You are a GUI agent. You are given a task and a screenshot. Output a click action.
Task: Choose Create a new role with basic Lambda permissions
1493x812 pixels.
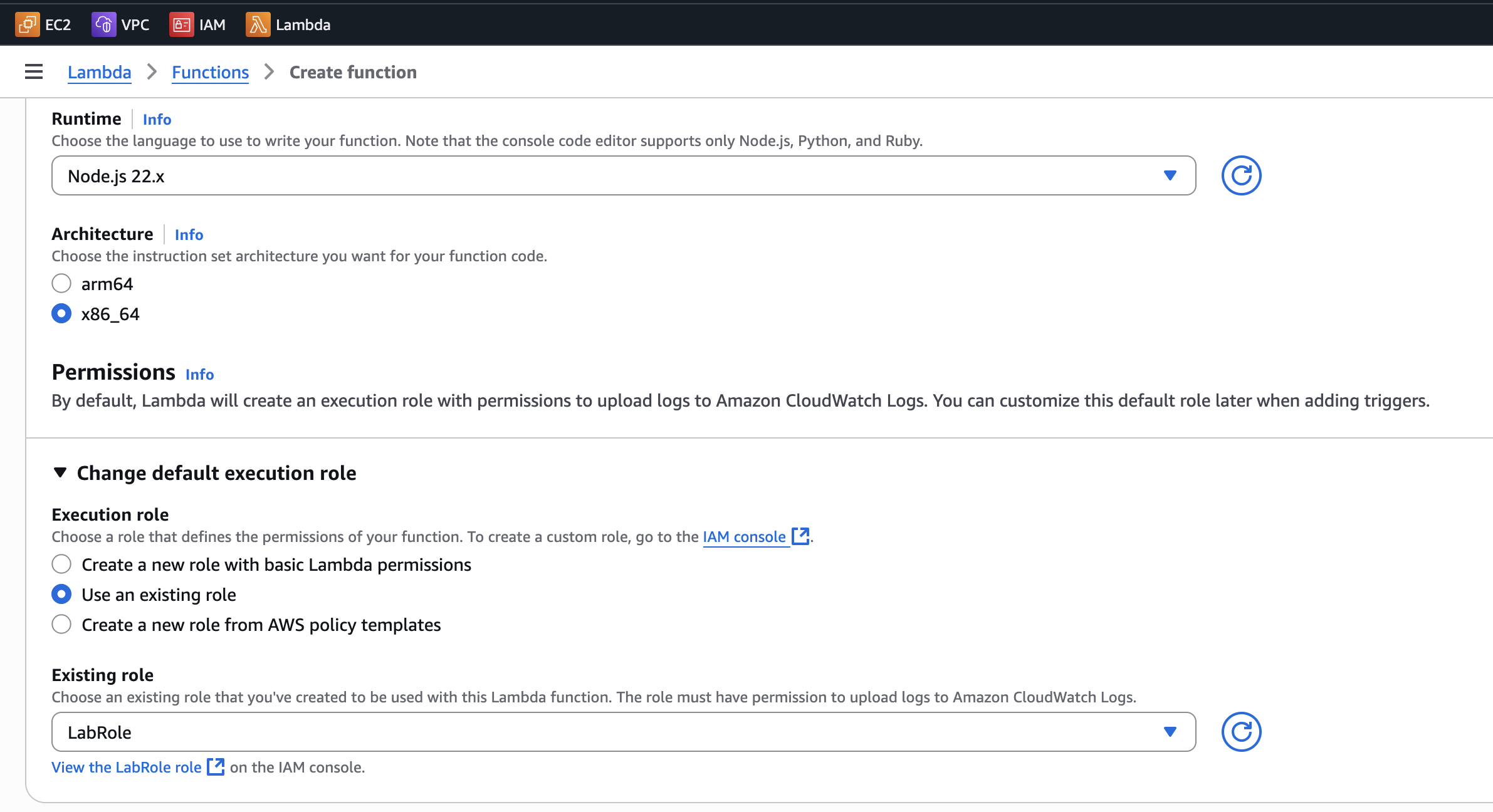[61, 565]
